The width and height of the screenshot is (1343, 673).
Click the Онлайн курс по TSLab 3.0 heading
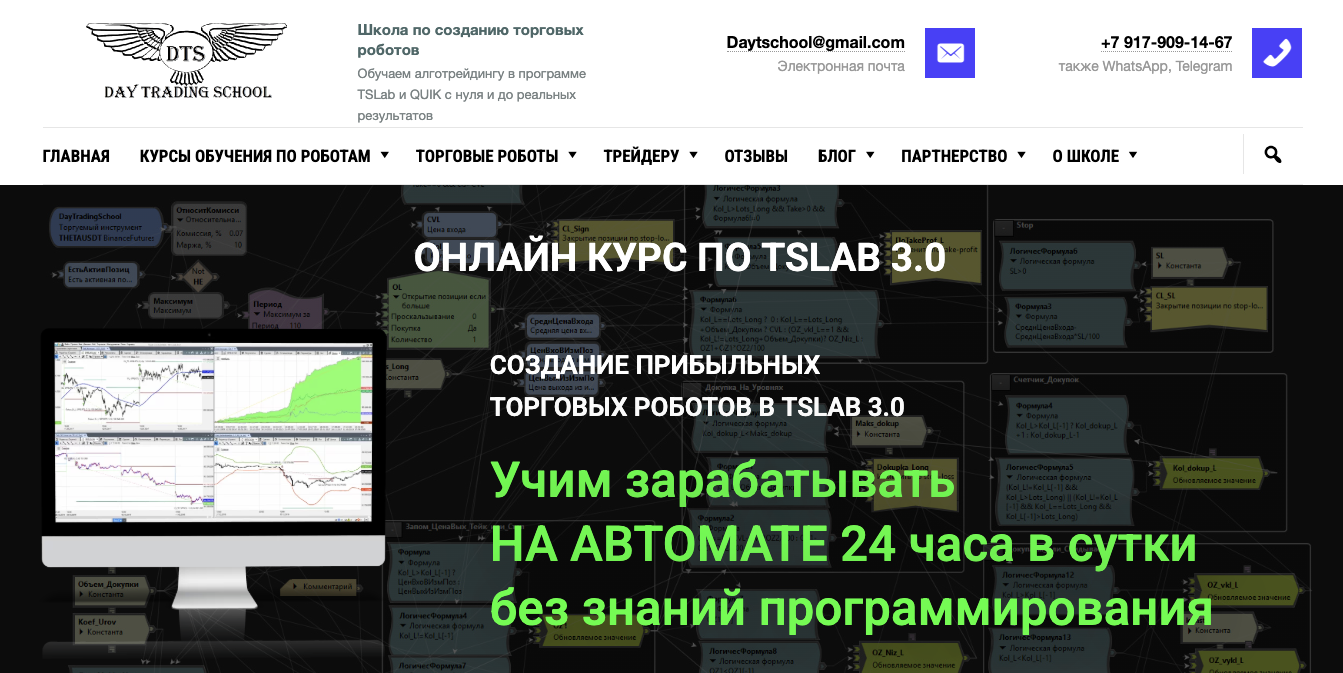(680, 258)
